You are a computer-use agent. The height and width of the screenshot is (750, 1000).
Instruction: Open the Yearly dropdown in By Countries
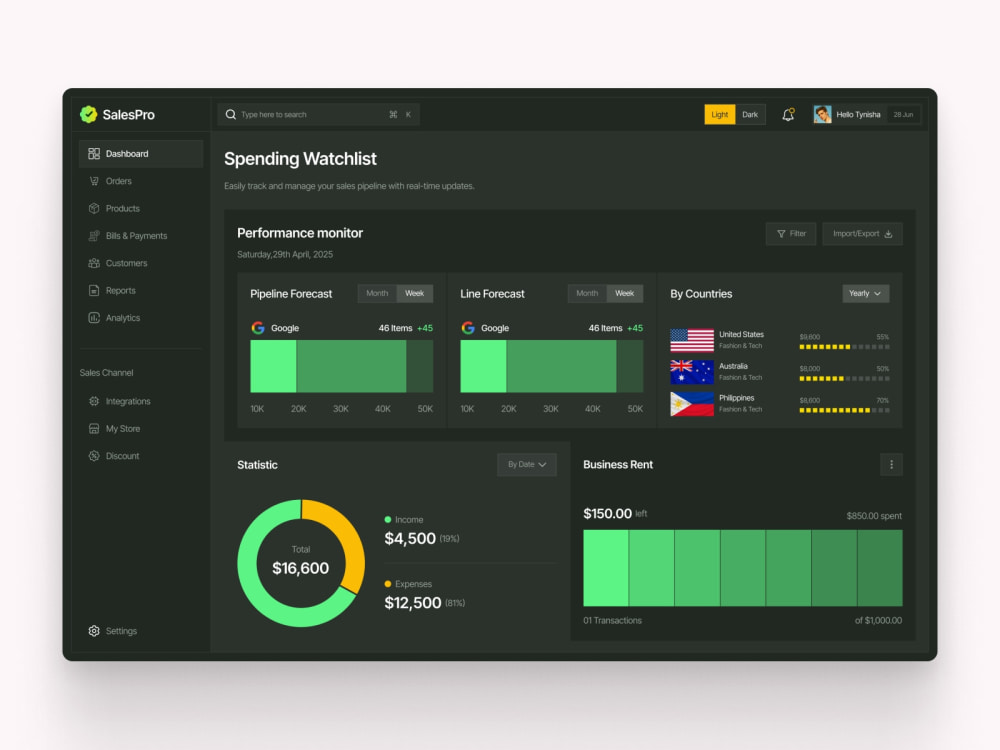[x=865, y=293]
